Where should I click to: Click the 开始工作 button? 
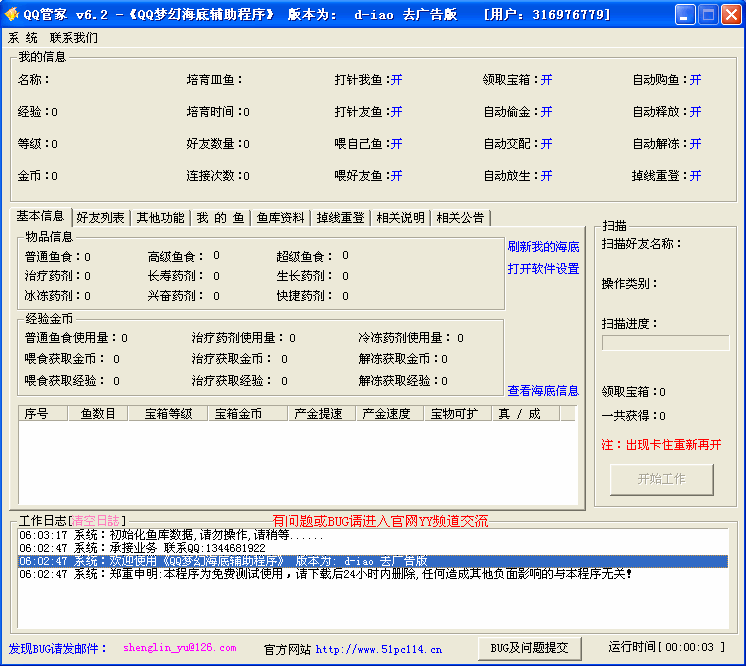(x=662, y=479)
